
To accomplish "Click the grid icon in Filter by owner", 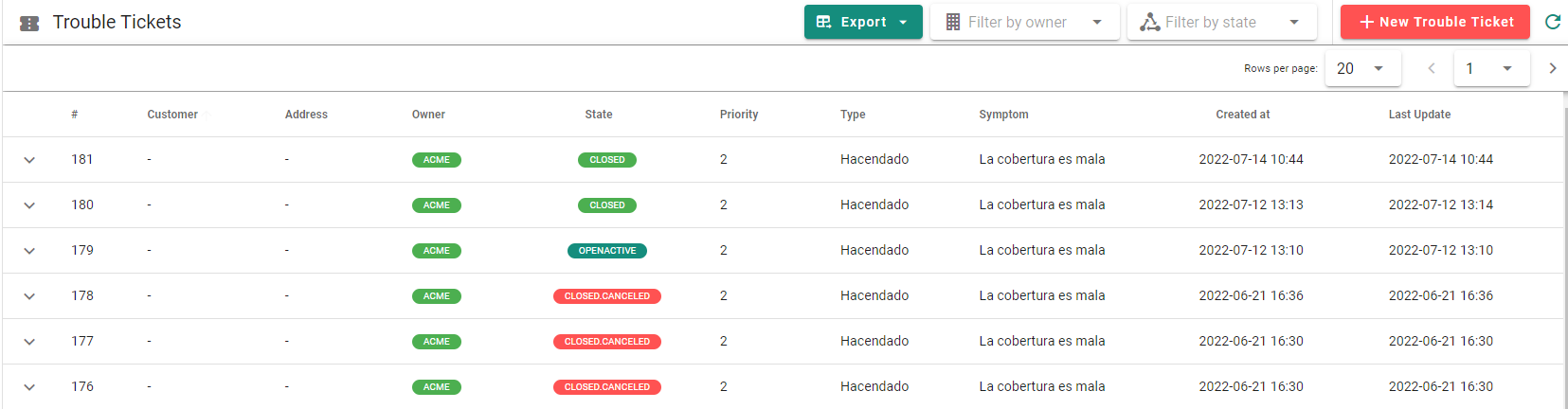I will click(x=953, y=22).
